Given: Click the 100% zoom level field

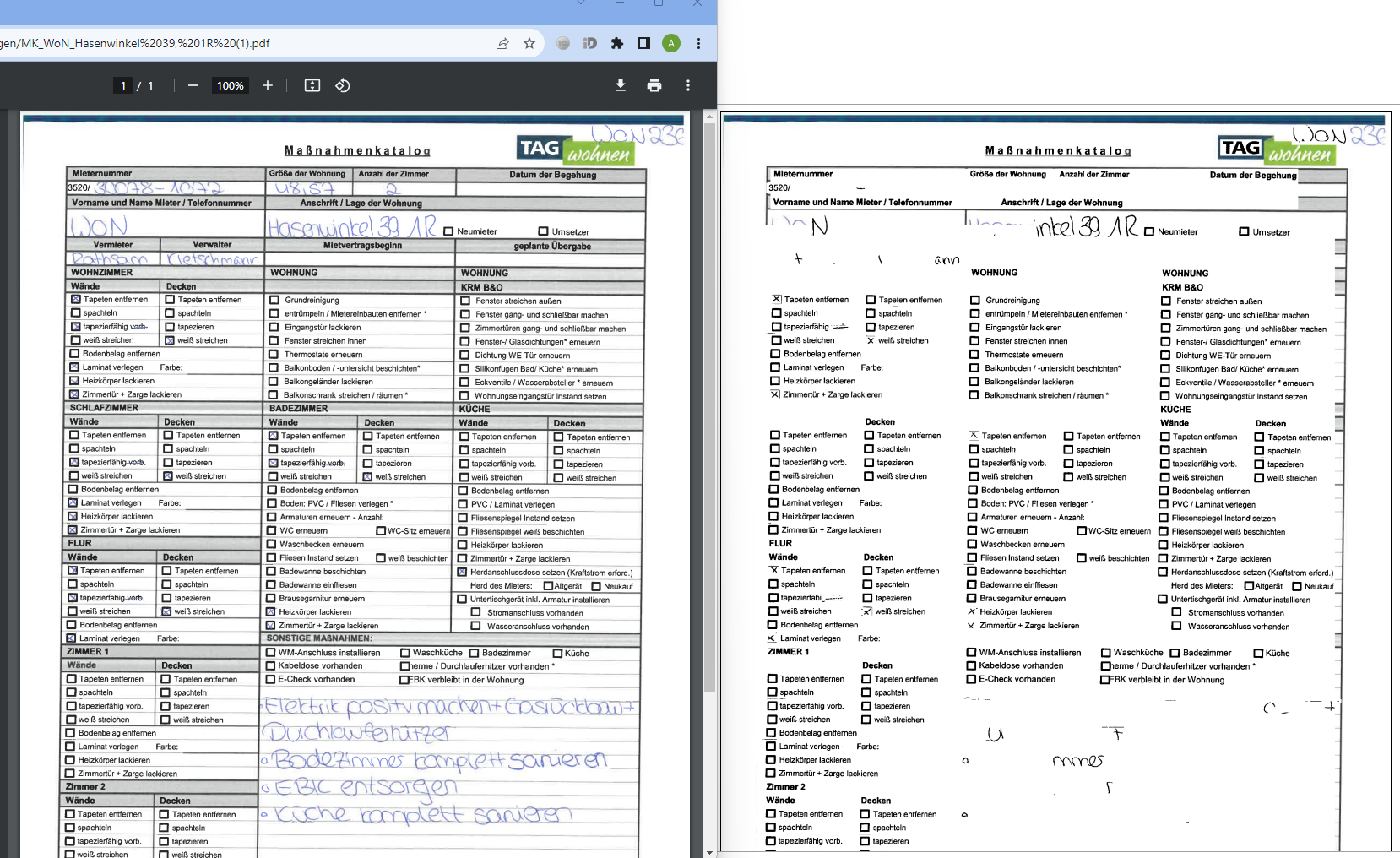Looking at the screenshot, I should click(x=231, y=85).
